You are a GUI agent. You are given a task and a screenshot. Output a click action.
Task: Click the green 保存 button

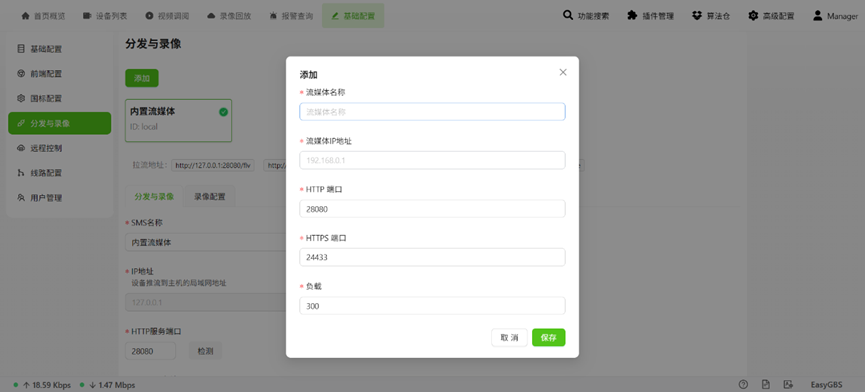pyautogui.click(x=548, y=337)
